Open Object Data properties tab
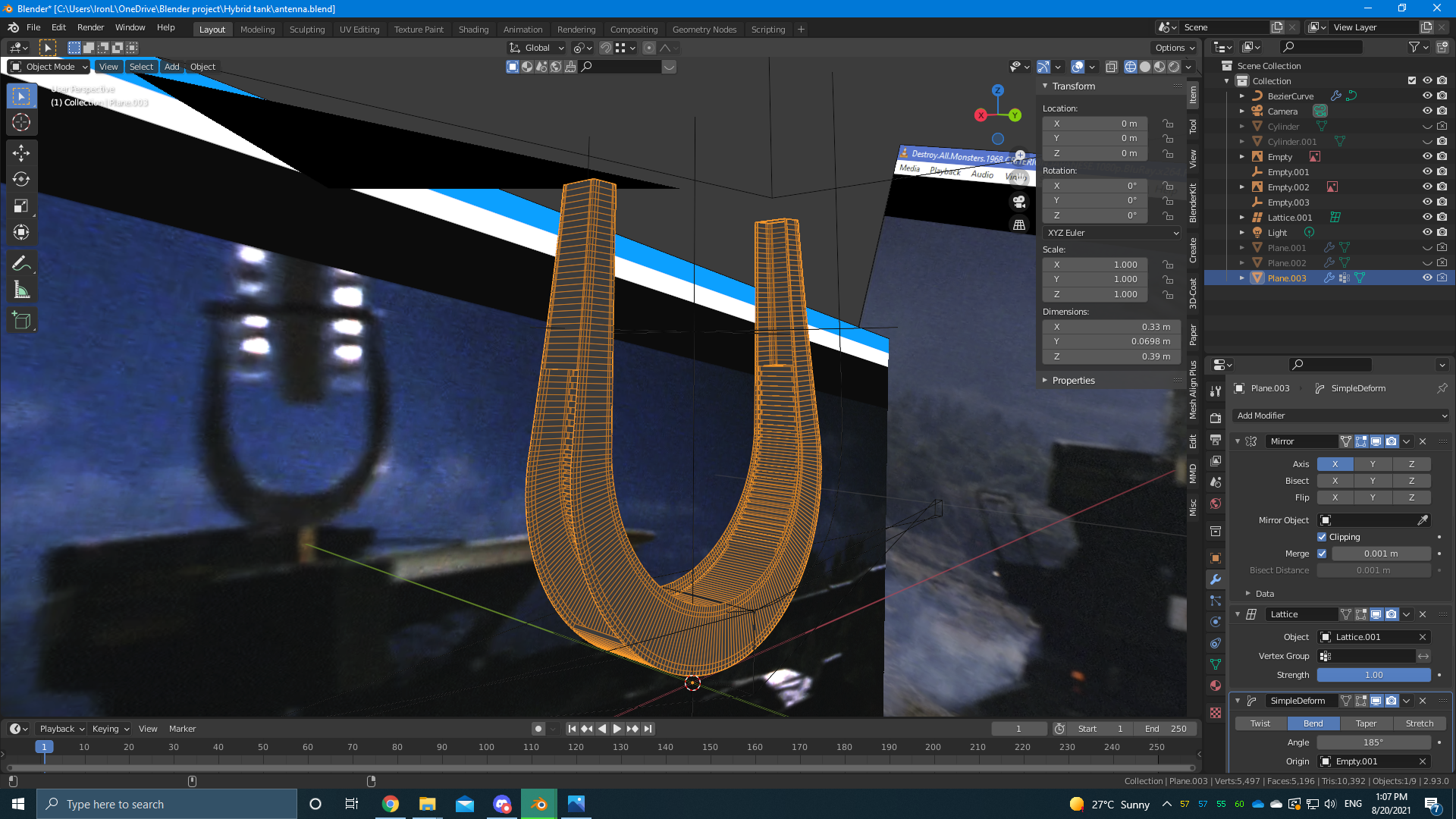Image resolution: width=1456 pixels, height=819 pixels. (1216, 664)
